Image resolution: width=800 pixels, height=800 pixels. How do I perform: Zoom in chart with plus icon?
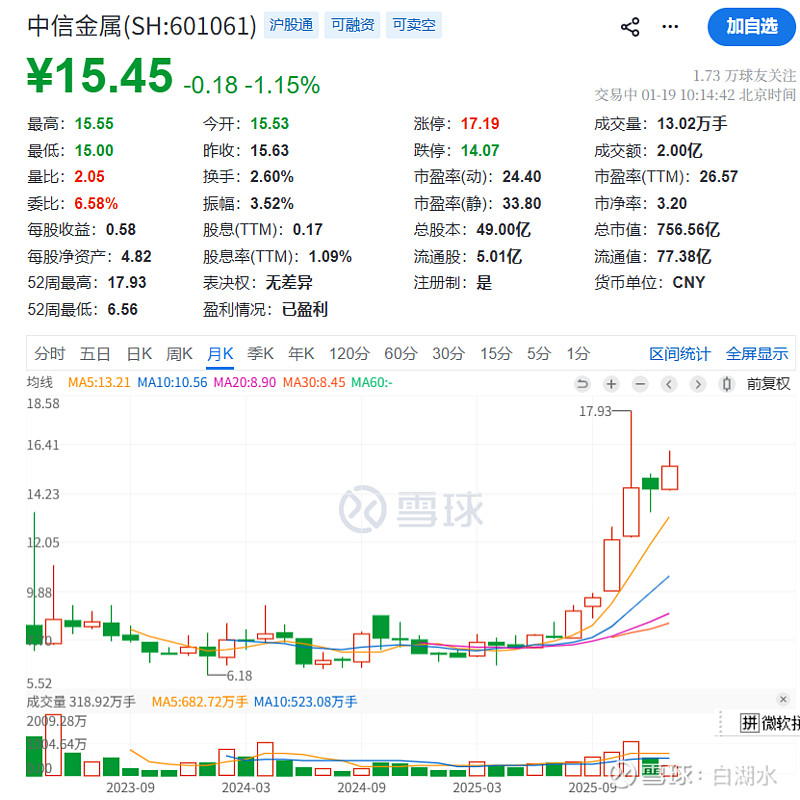(x=611, y=383)
